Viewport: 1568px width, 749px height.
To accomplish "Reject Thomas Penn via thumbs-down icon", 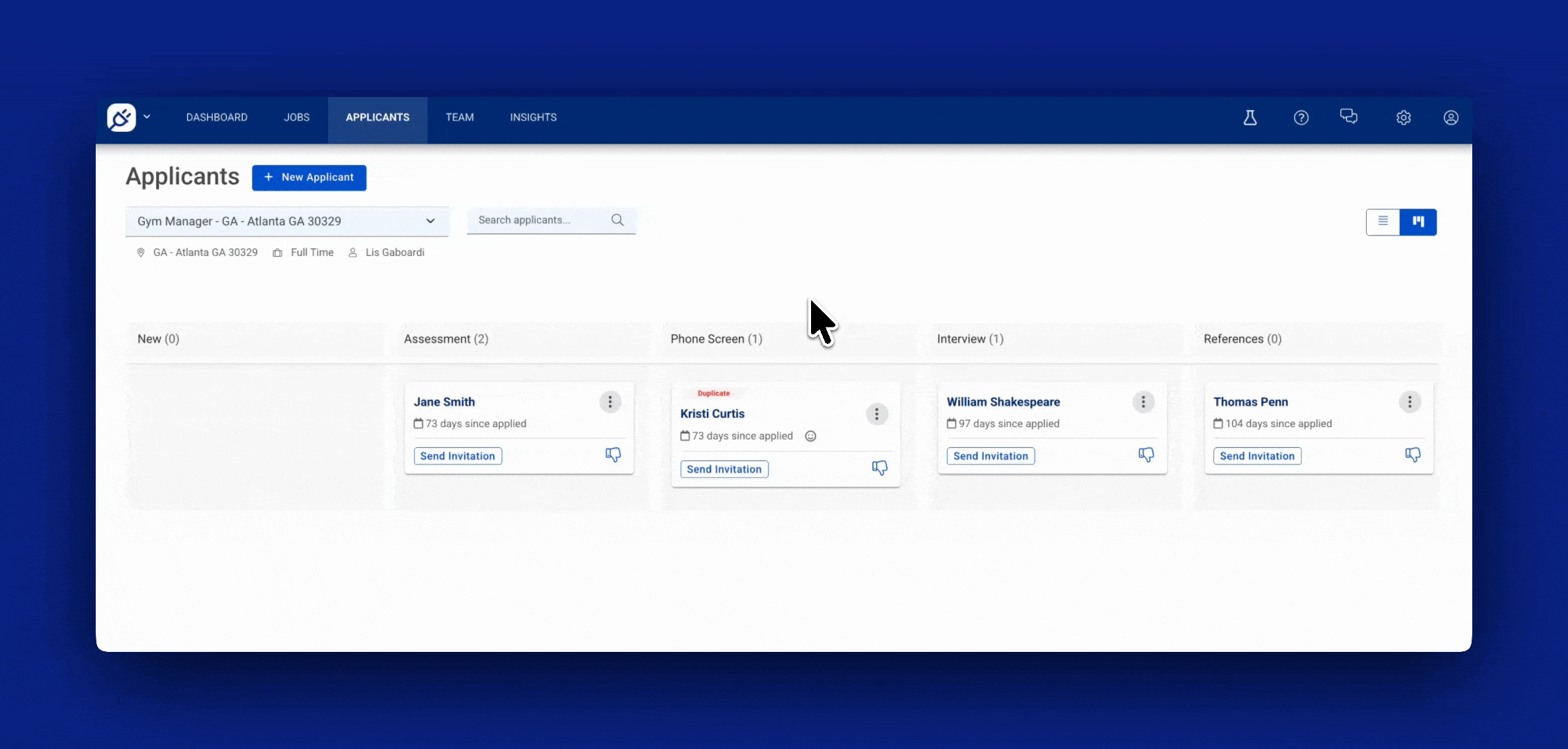I will pos(1413,454).
